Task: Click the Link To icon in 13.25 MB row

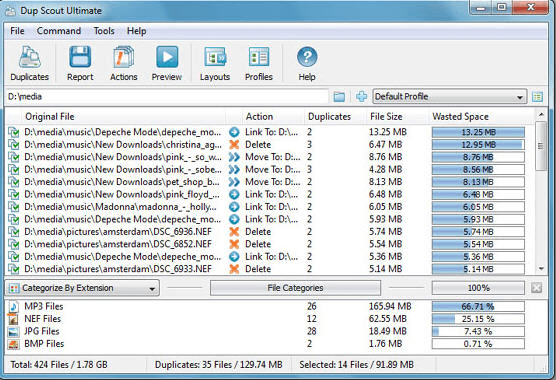Action: coord(234,132)
